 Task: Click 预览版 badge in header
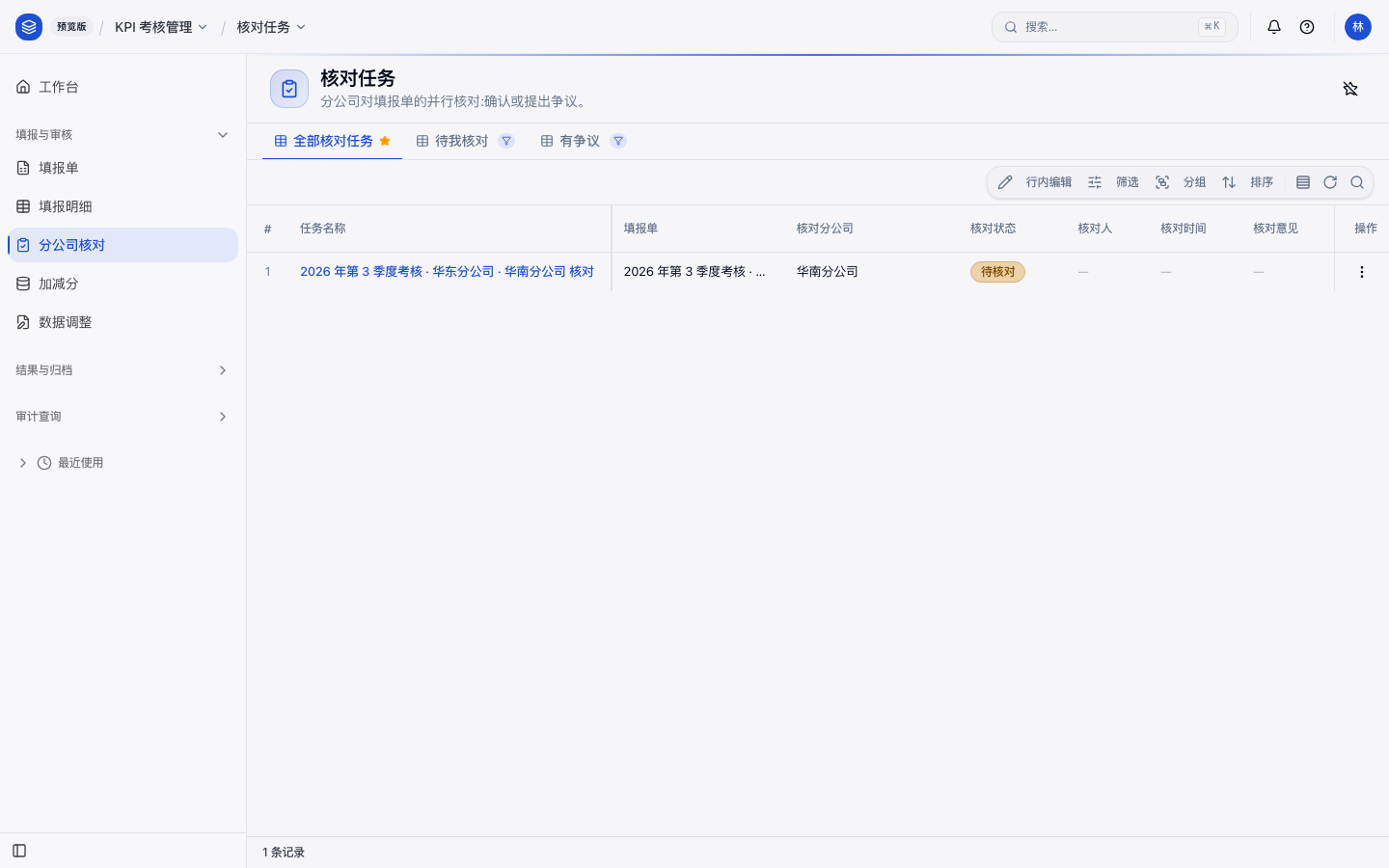coord(71,27)
